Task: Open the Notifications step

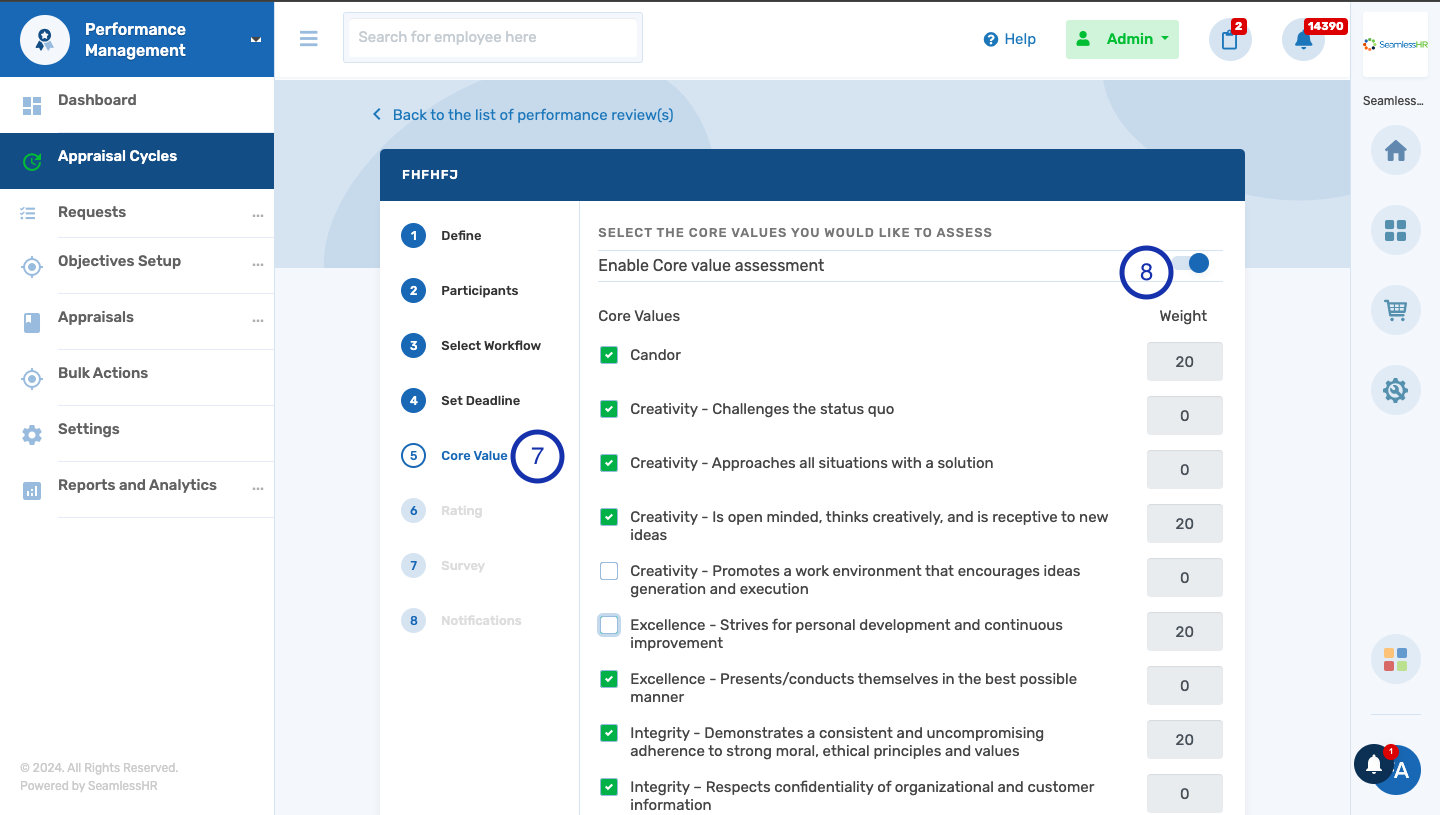Action: (x=481, y=621)
